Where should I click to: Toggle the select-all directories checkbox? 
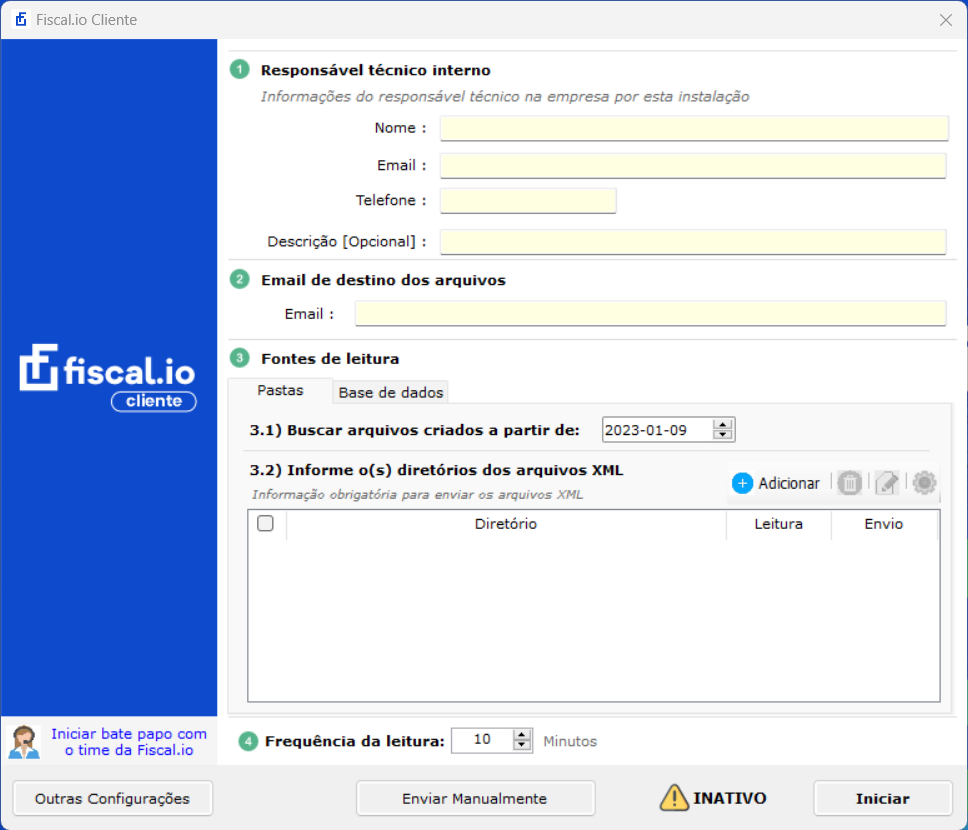pyautogui.click(x=265, y=524)
